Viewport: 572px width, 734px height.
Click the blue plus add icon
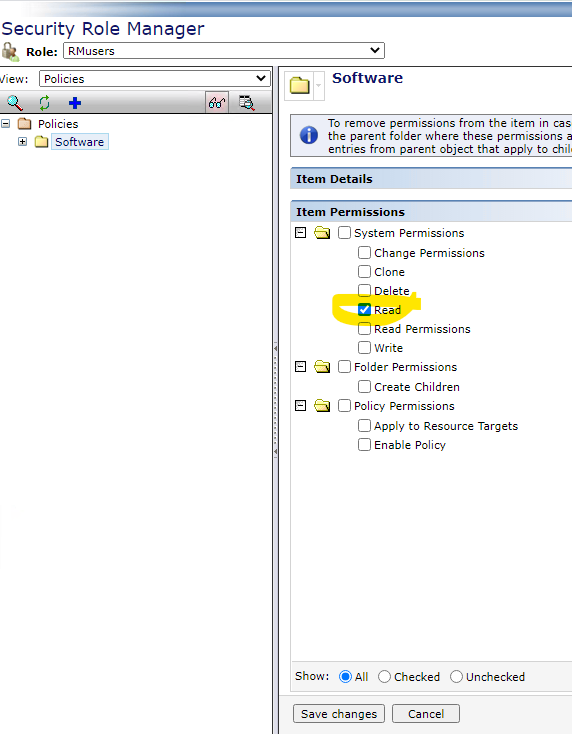[75, 103]
